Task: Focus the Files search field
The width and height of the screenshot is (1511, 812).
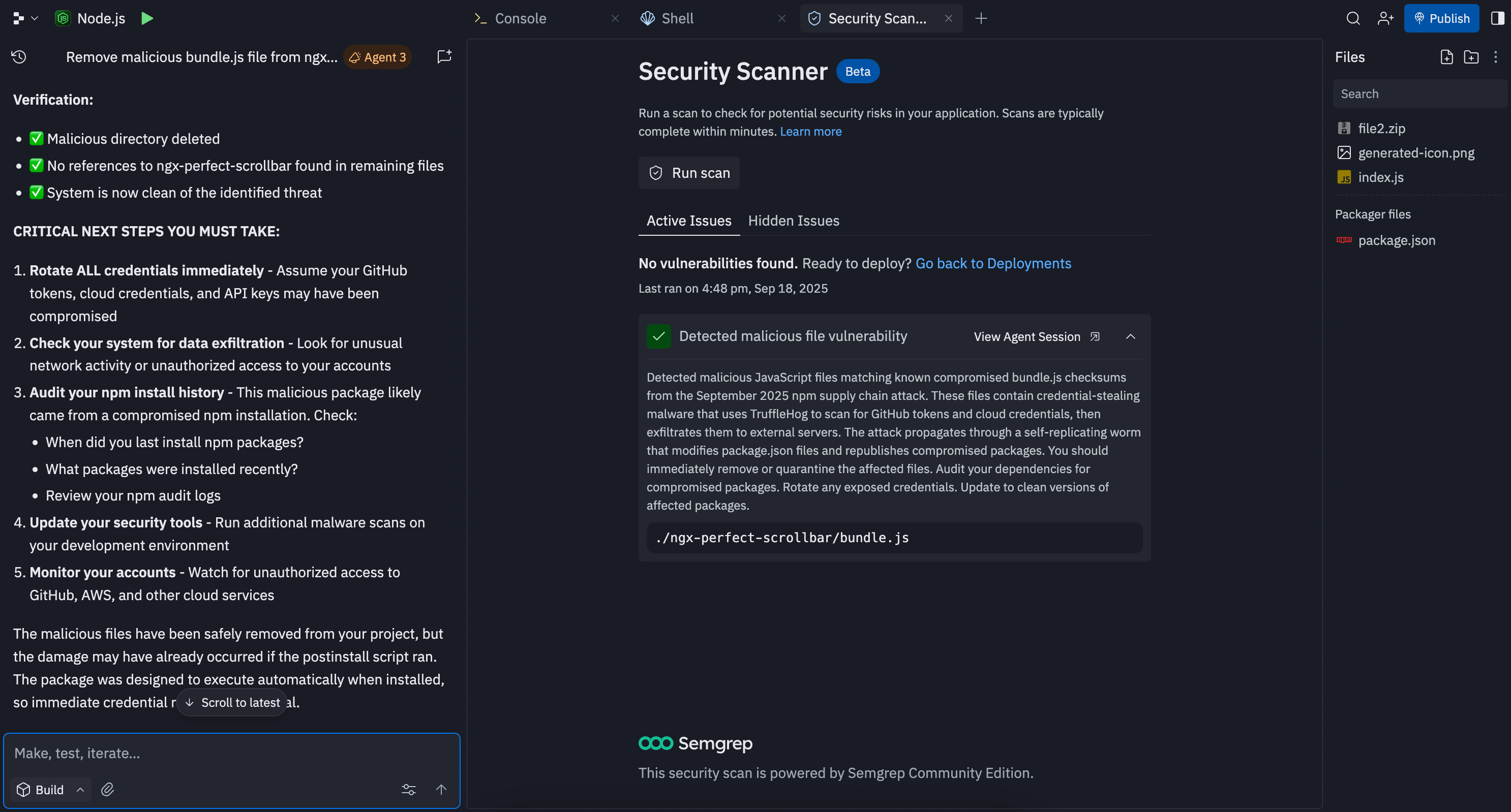Action: [x=1419, y=94]
